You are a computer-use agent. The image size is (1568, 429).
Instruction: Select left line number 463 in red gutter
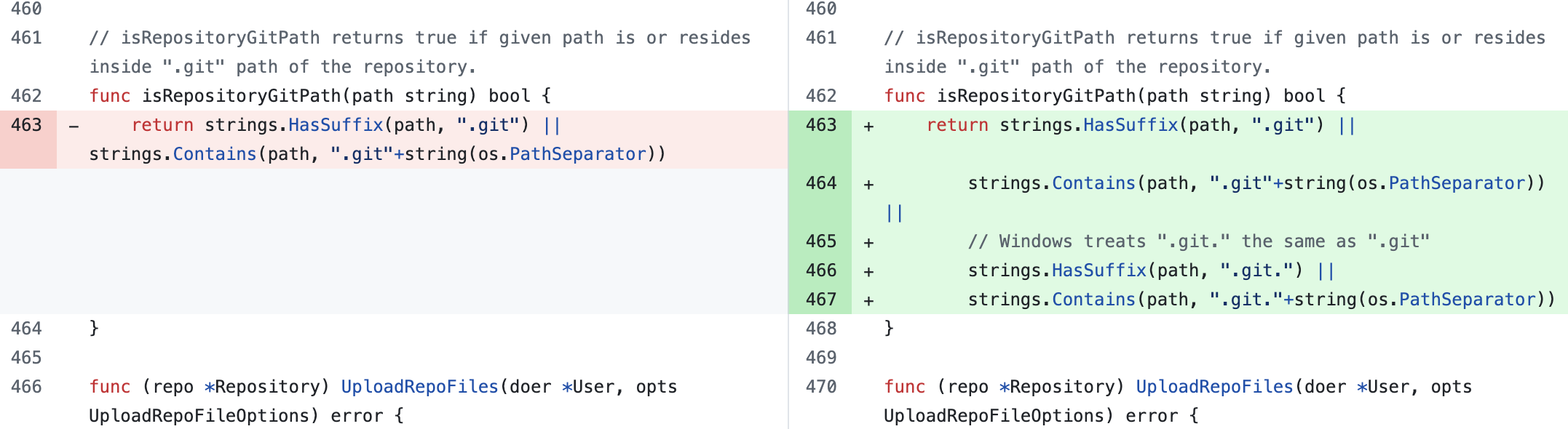(x=27, y=125)
